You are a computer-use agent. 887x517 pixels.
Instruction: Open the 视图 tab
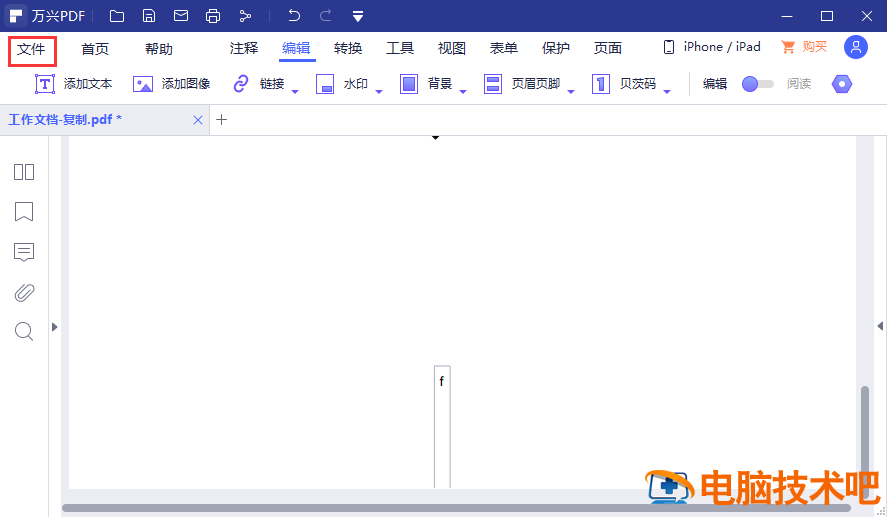[x=452, y=49]
